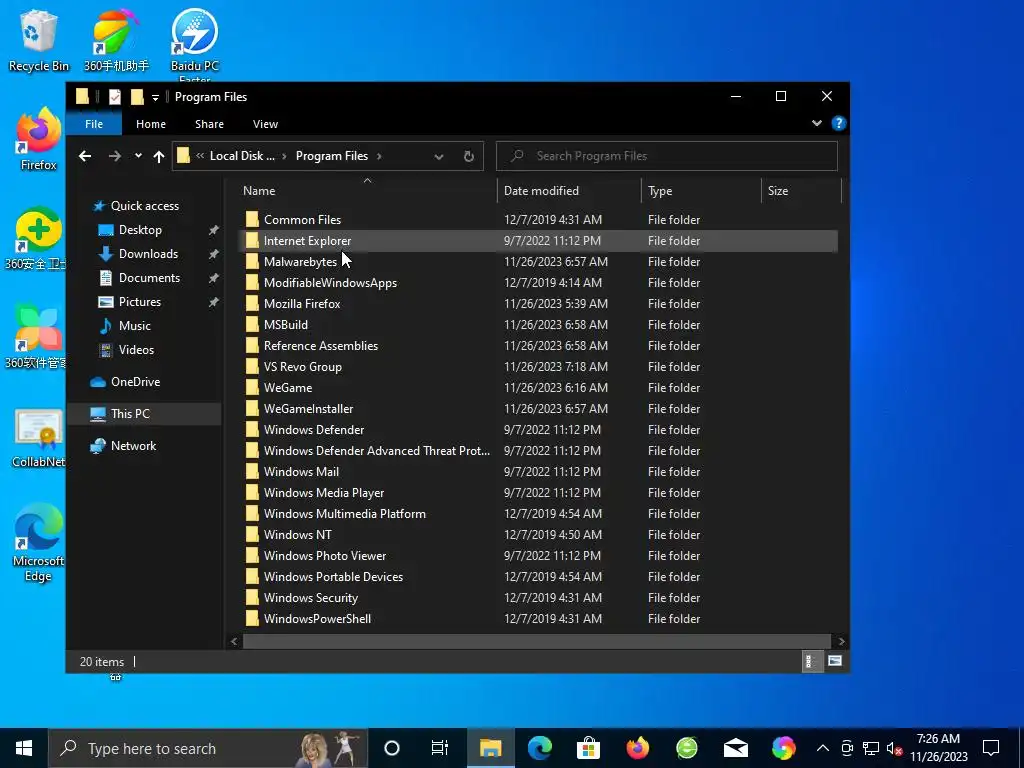Open Task View on taskbar
1024x768 pixels.
[440, 748]
